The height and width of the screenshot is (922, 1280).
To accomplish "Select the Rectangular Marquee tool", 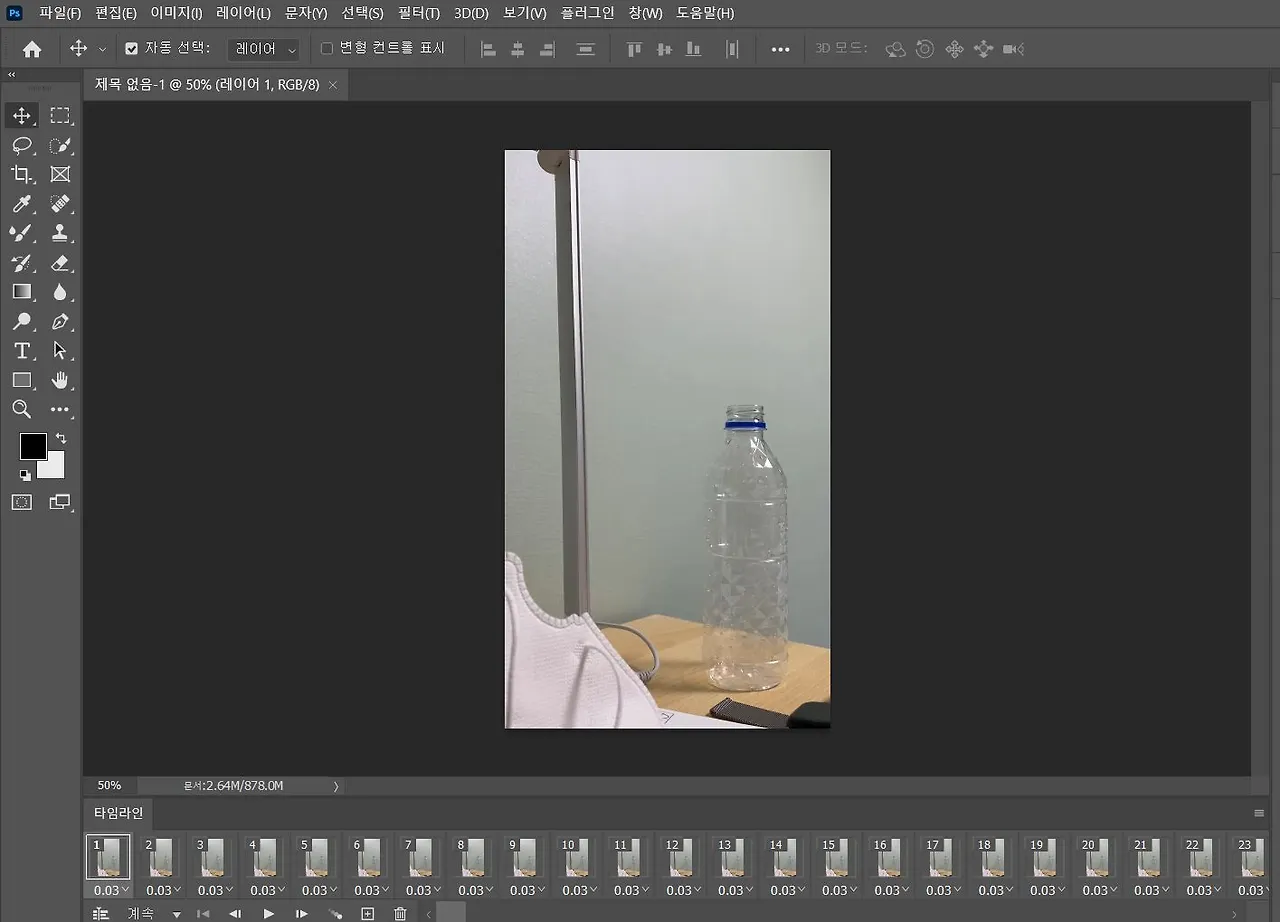I will pos(60,116).
